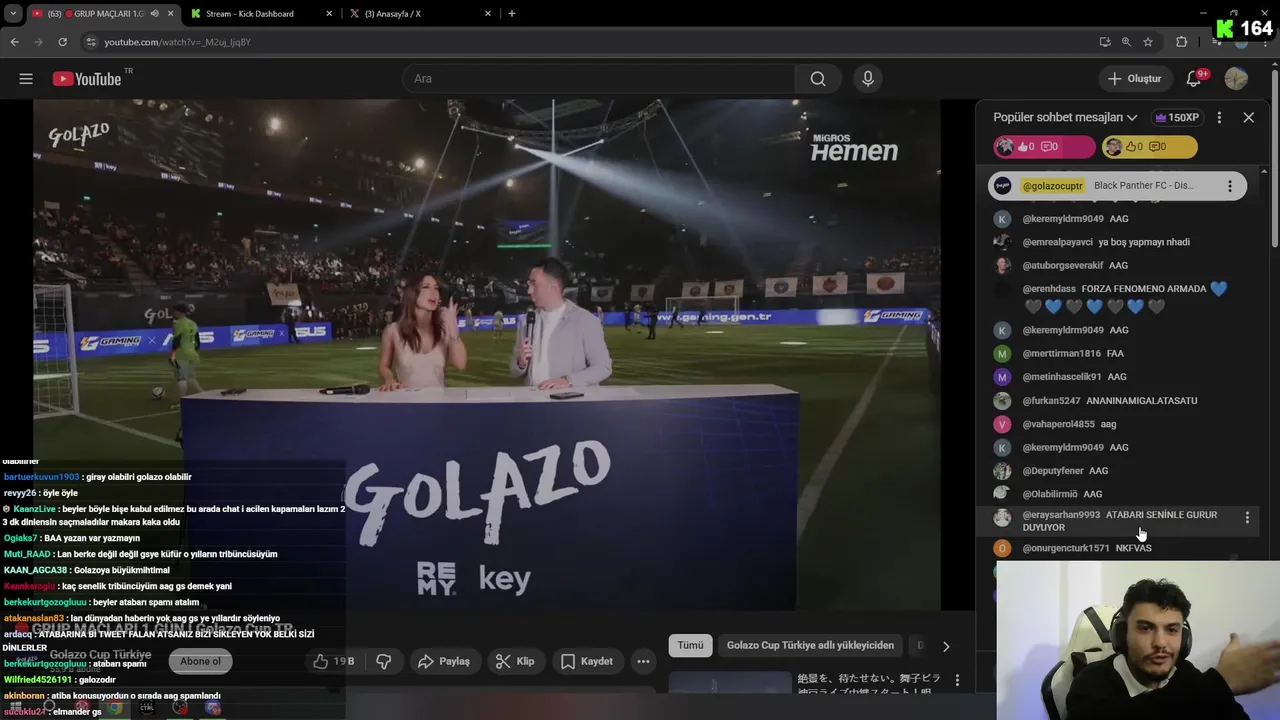The image size is (1280, 720).
Task: Share the video with Paylaş
Action: (444, 661)
